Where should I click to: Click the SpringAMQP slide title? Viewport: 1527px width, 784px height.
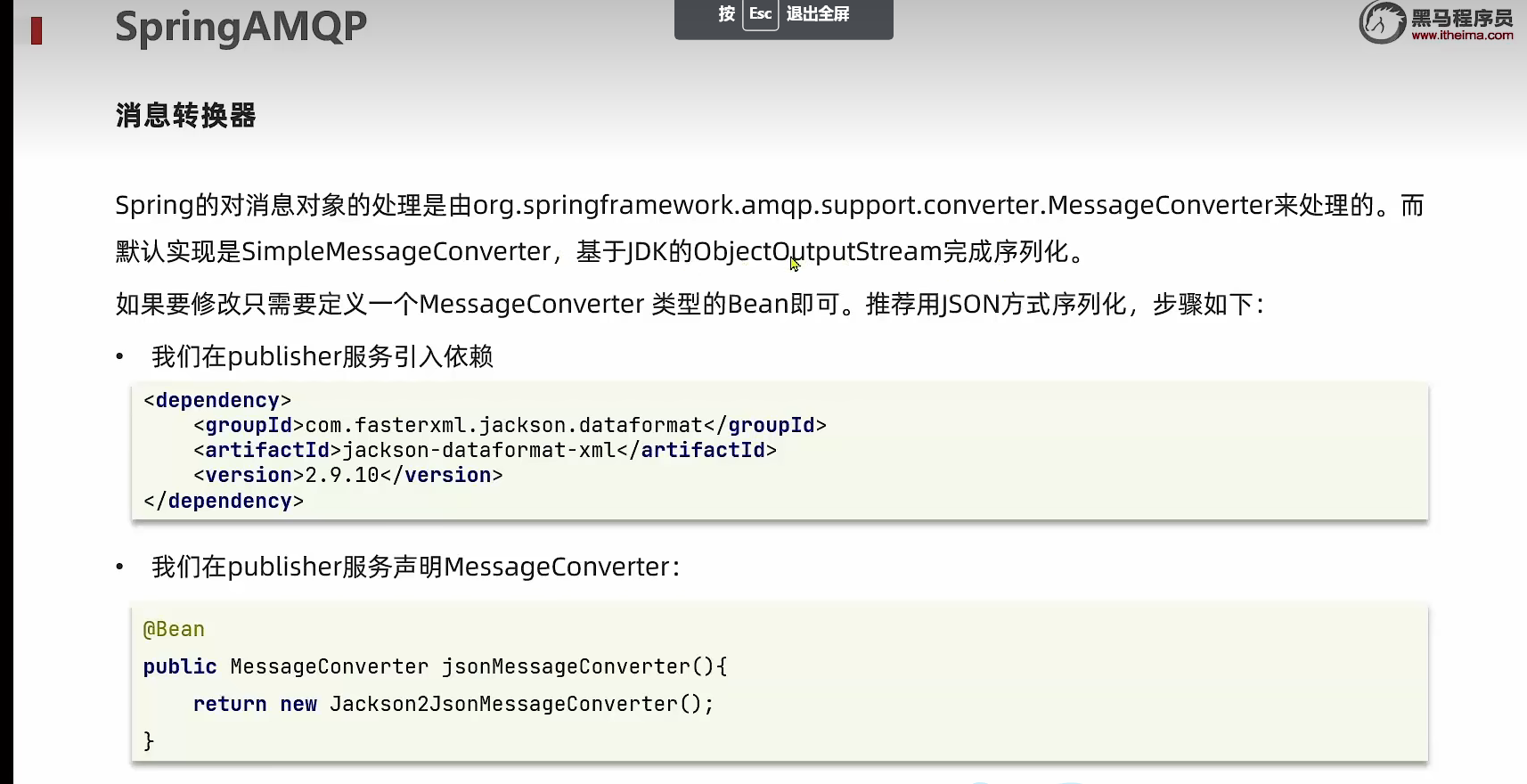pyautogui.click(x=241, y=27)
